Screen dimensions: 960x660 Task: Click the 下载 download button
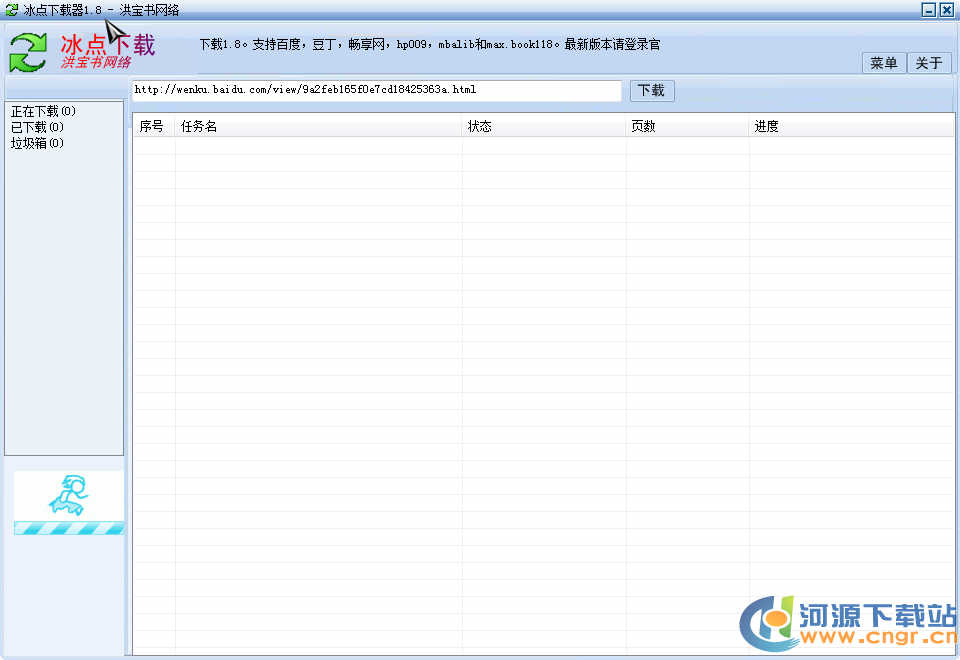click(651, 91)
